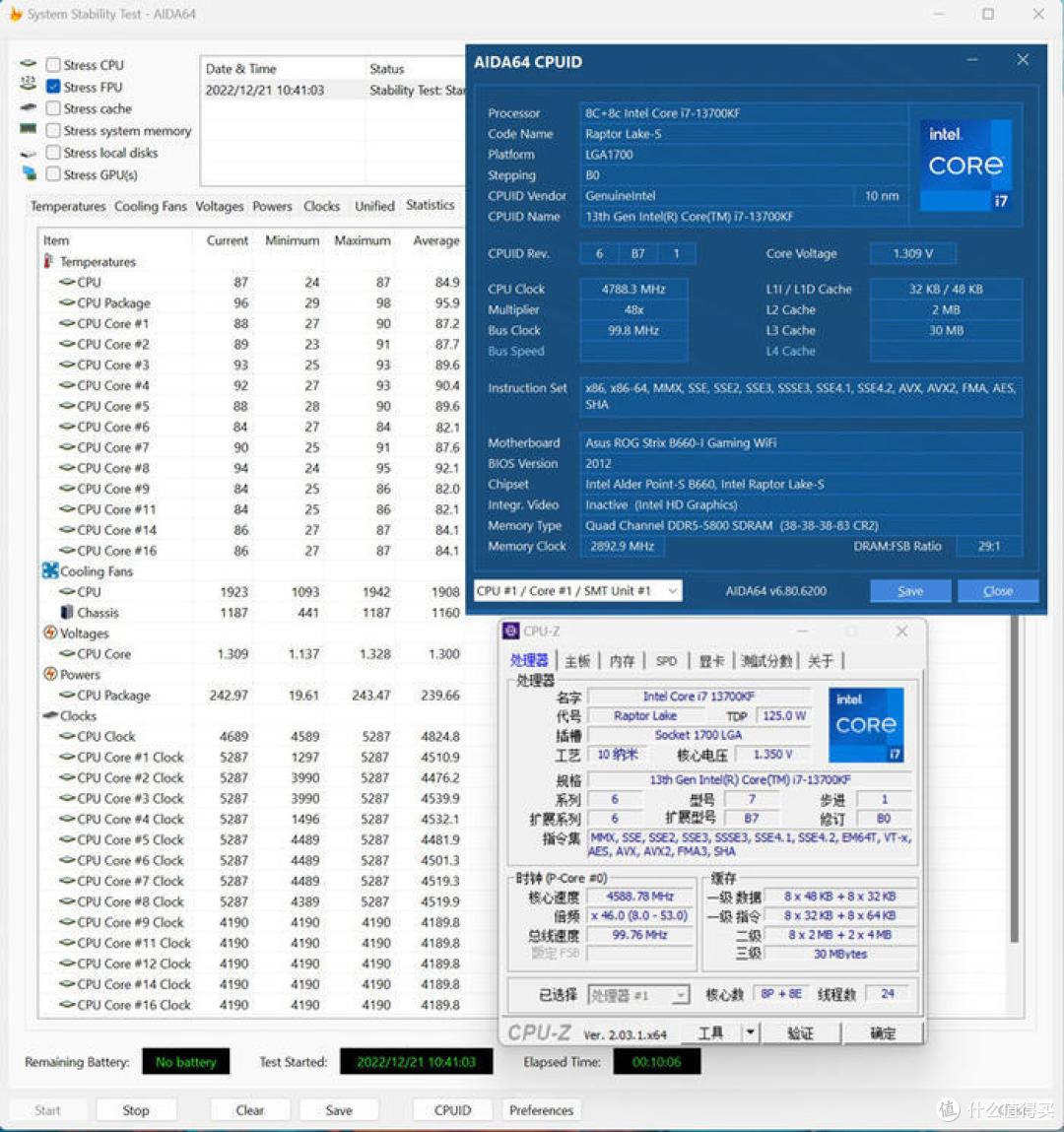Screen dimensions: 1064x1132
Task: Click the Stress cache icon
Action: click(29, 107)
